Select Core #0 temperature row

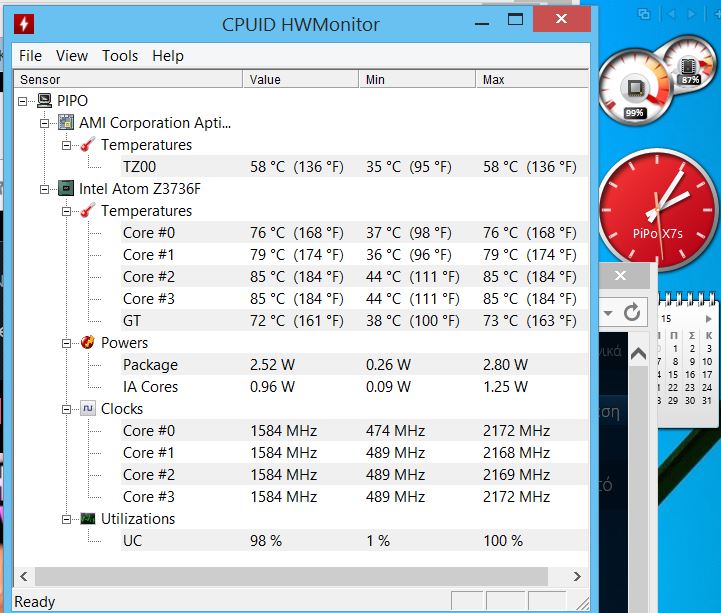coord(354,233)
